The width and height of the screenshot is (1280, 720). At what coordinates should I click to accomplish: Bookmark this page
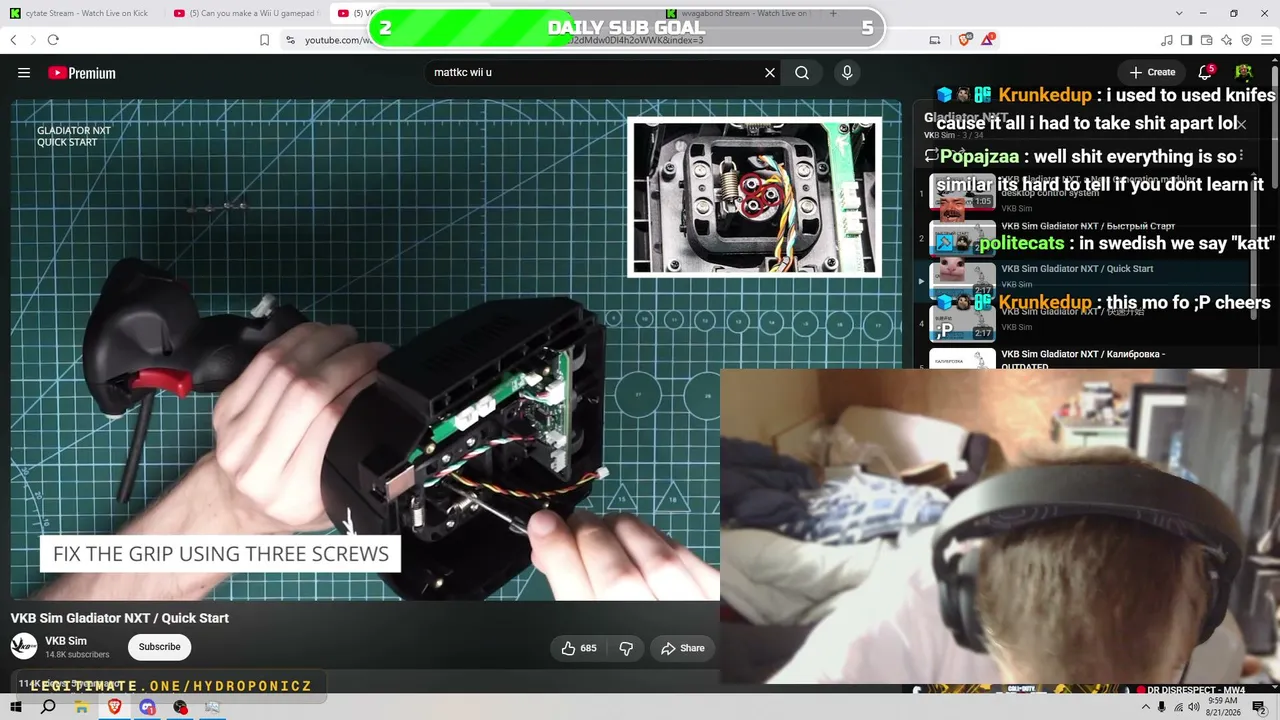pos(264,40)
